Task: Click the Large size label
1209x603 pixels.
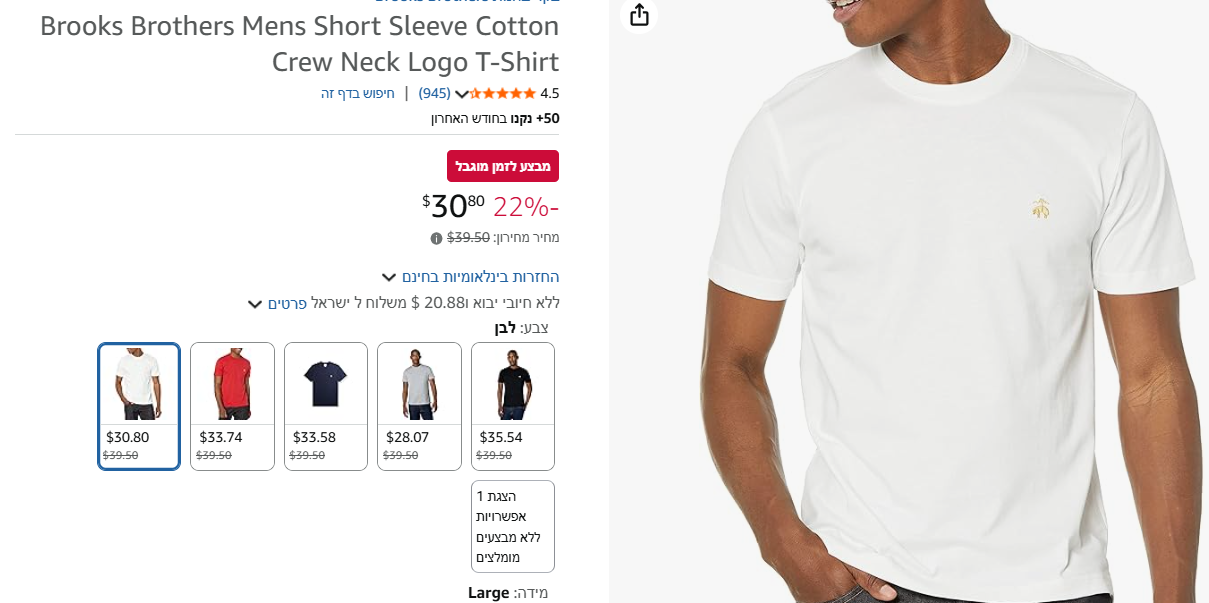Action: [489, 593]
